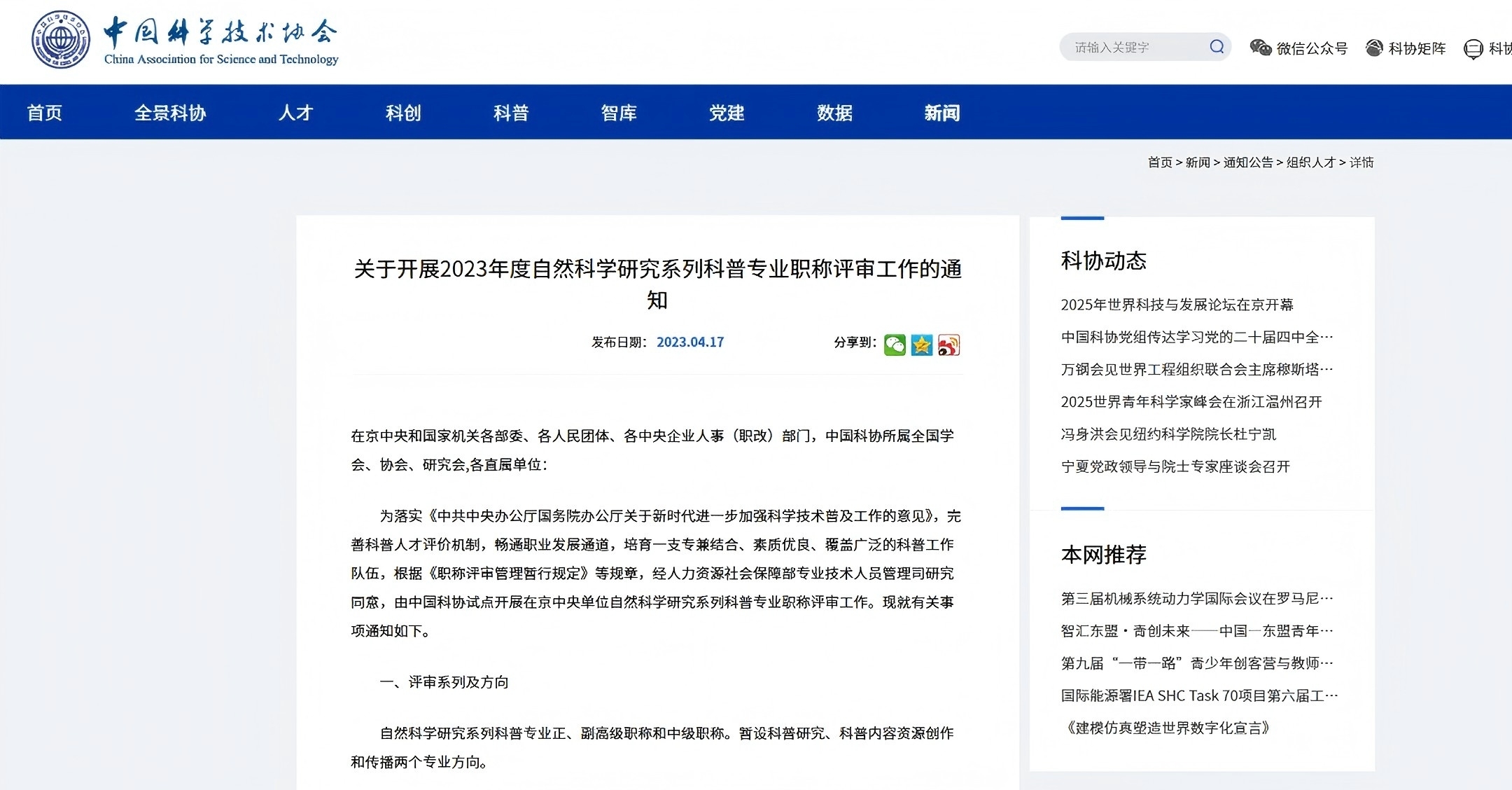The height and width of the screenshot is (790, 1512).
Task: Click the rightmost chat bubble header icon
Action: [1473, 49]
